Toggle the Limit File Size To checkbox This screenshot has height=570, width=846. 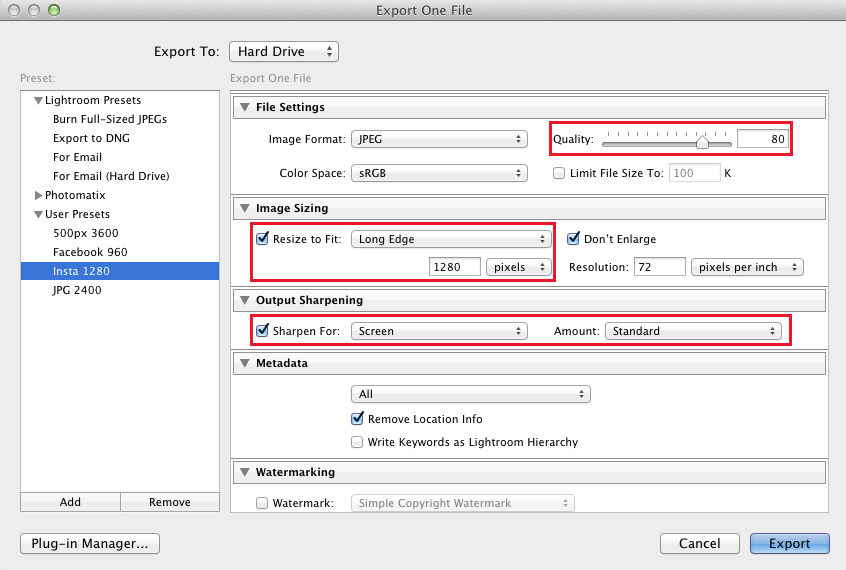pyautogui.click(x=559, y=173)
